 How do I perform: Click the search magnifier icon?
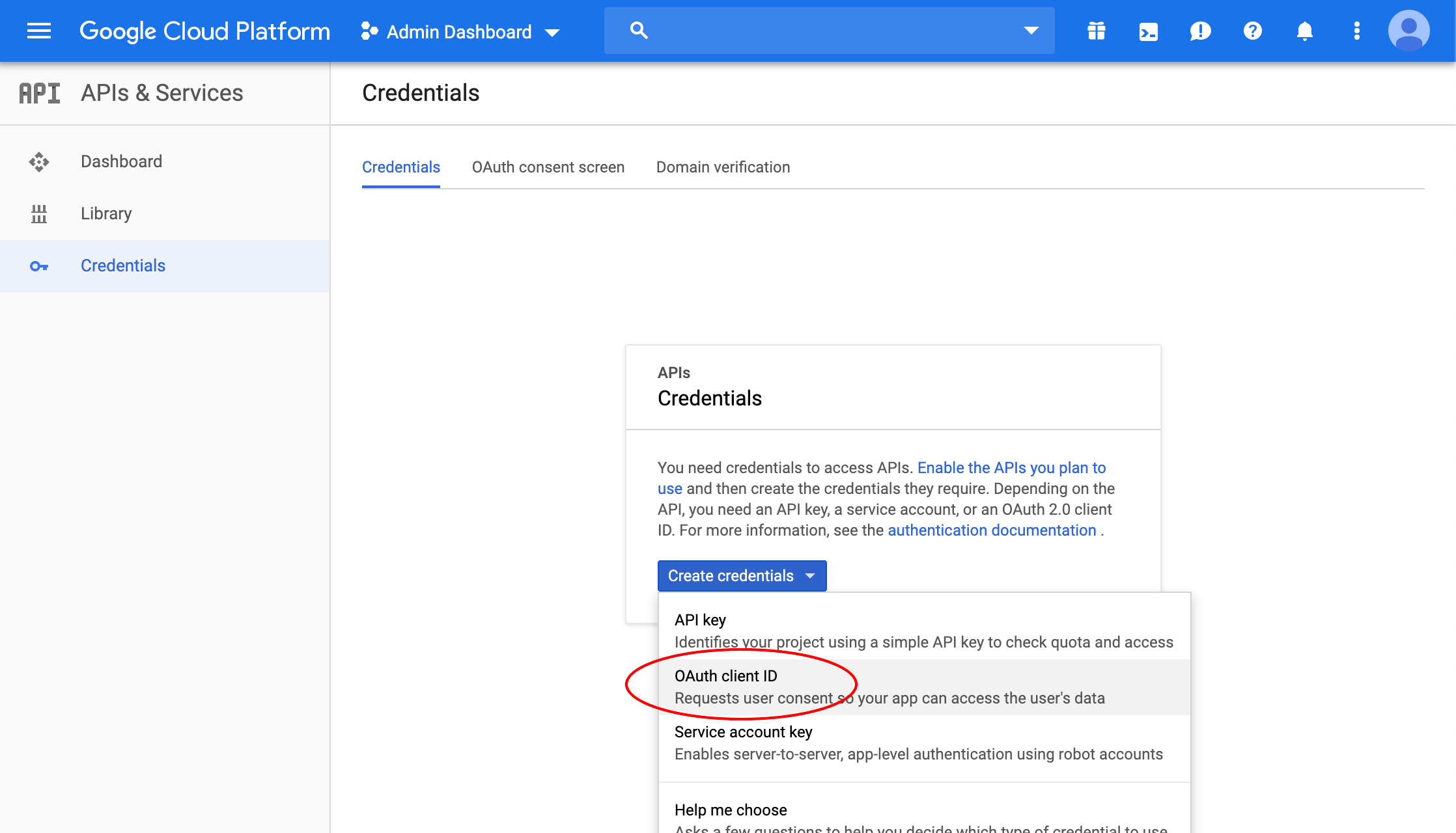tap(638, 30)
